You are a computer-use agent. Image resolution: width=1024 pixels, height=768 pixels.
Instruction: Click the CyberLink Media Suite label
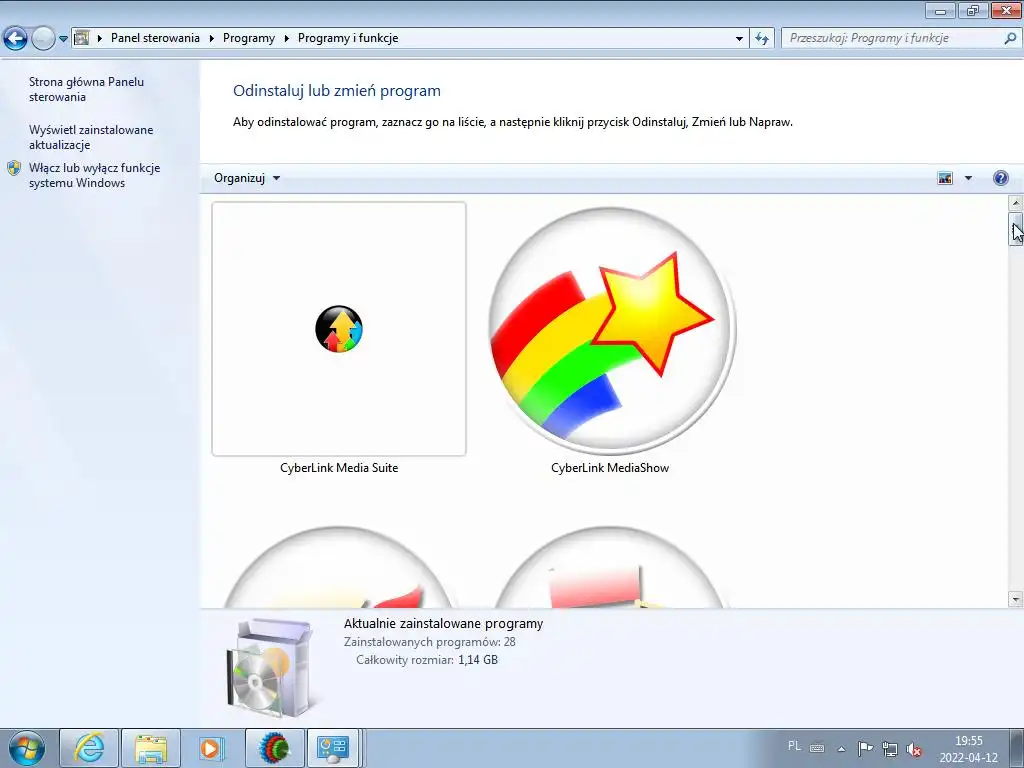coord(339,468)
